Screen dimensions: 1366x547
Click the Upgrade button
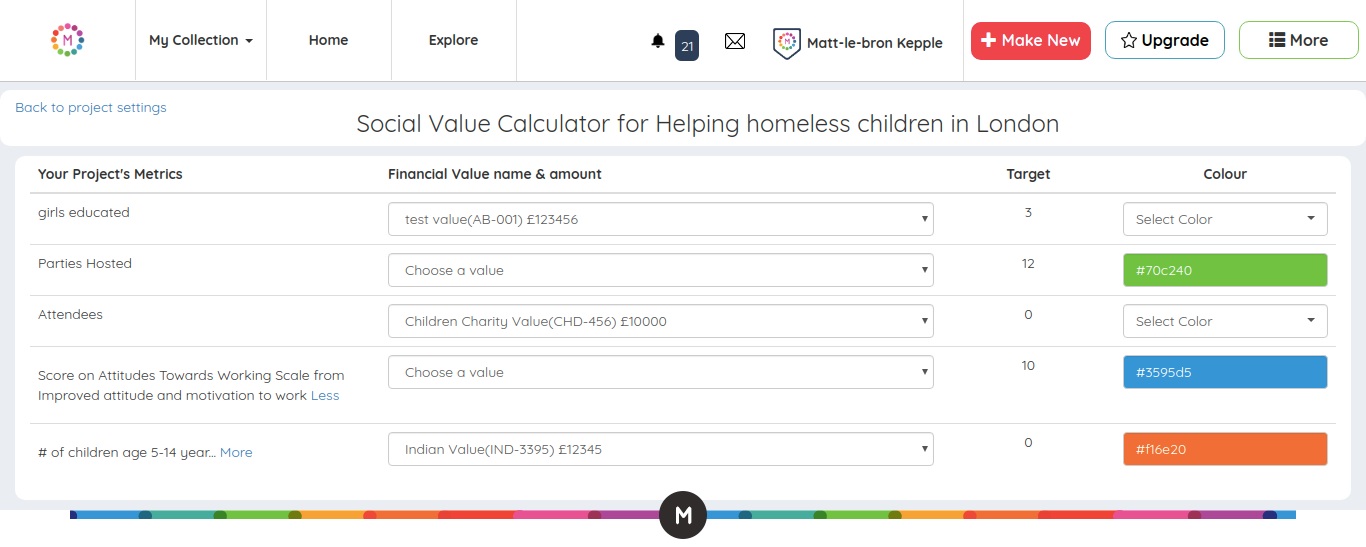[1165, 40]
